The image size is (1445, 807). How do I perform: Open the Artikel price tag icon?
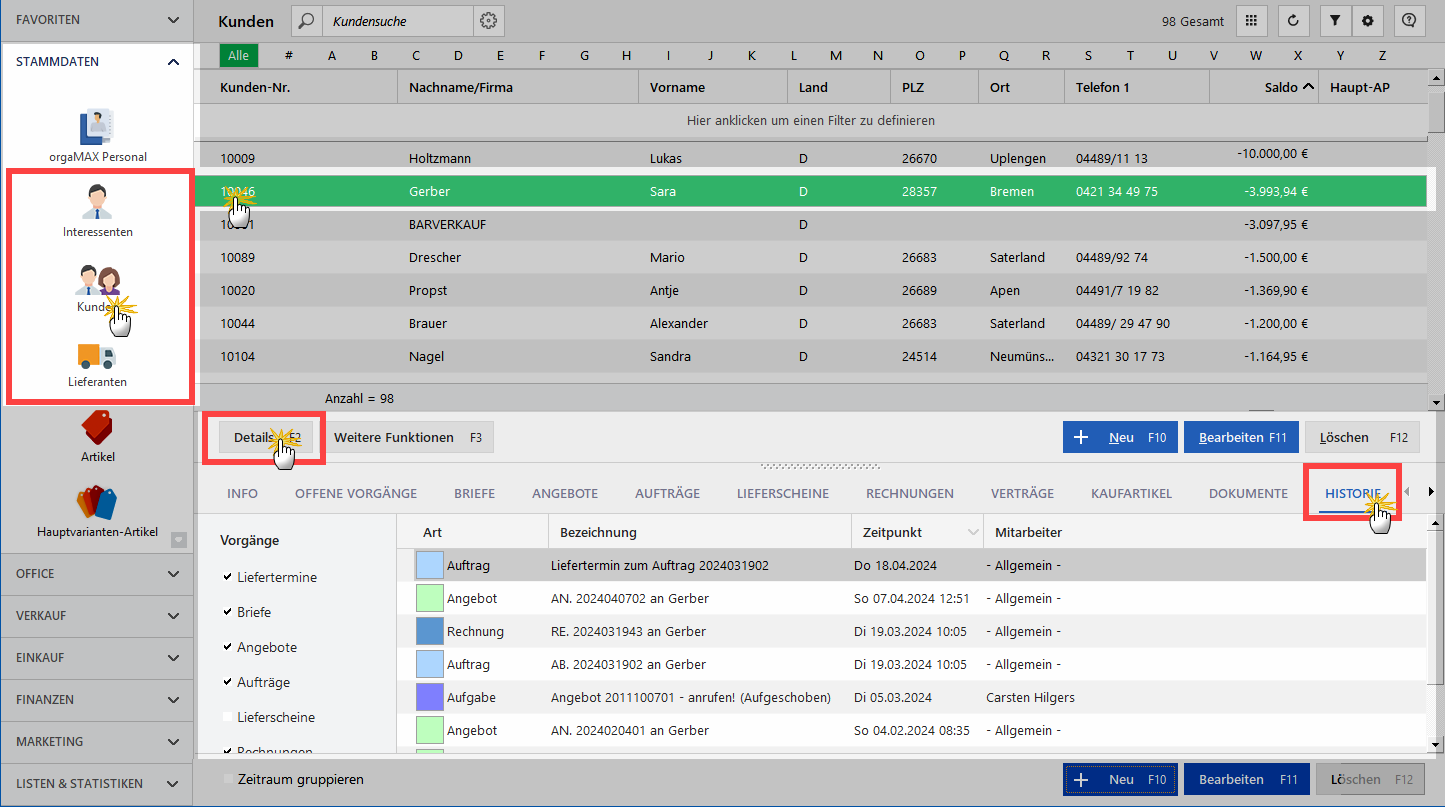97,427
